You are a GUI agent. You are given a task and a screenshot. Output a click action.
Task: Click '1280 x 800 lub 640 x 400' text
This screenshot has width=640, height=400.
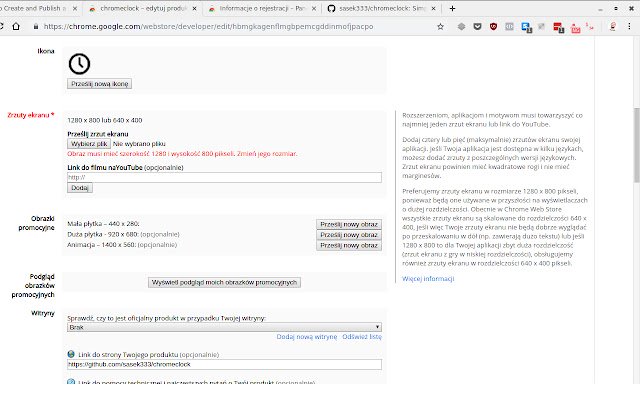pyautogui.click(x=105, y=120)
